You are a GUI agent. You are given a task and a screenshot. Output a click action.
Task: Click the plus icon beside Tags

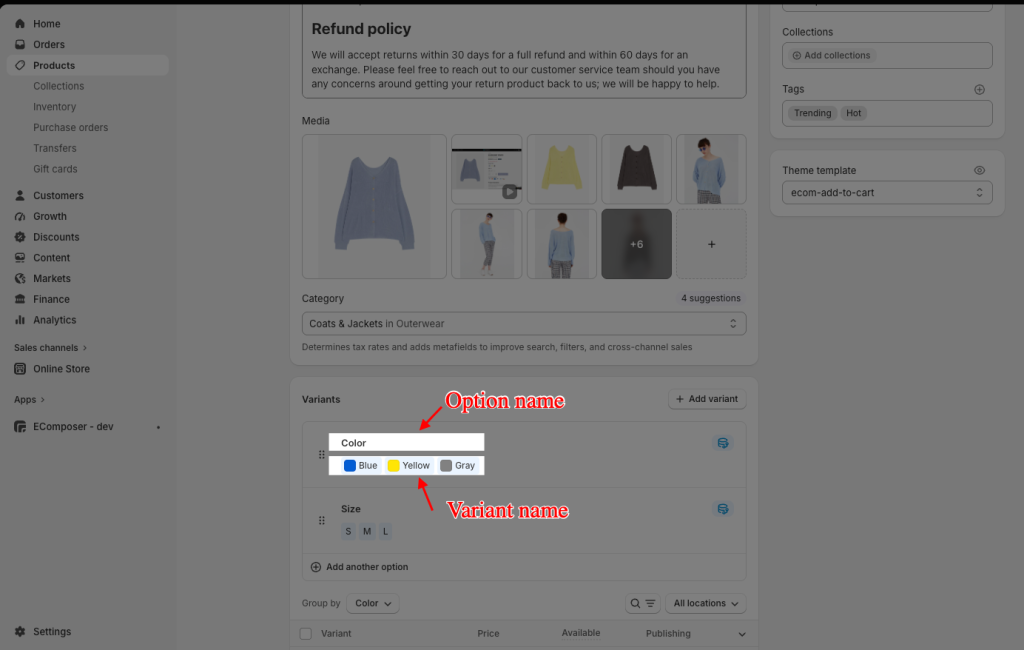(979, 89)
